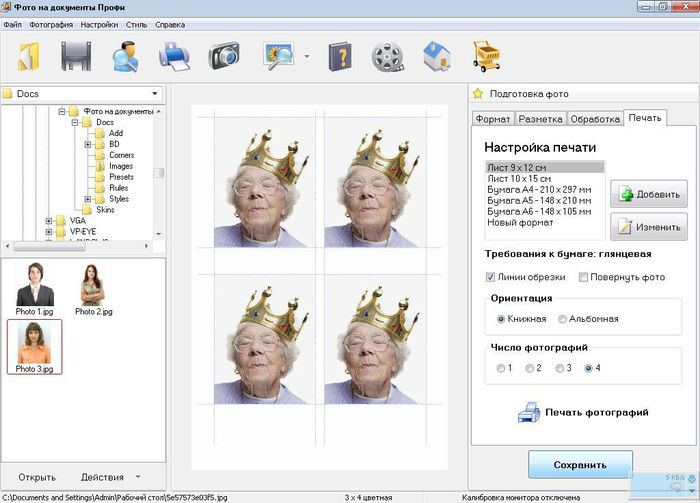This screenshot has height=503, width=700.
Task: Expand the VP-EYE folder node
Action: (x=49, y=232)
